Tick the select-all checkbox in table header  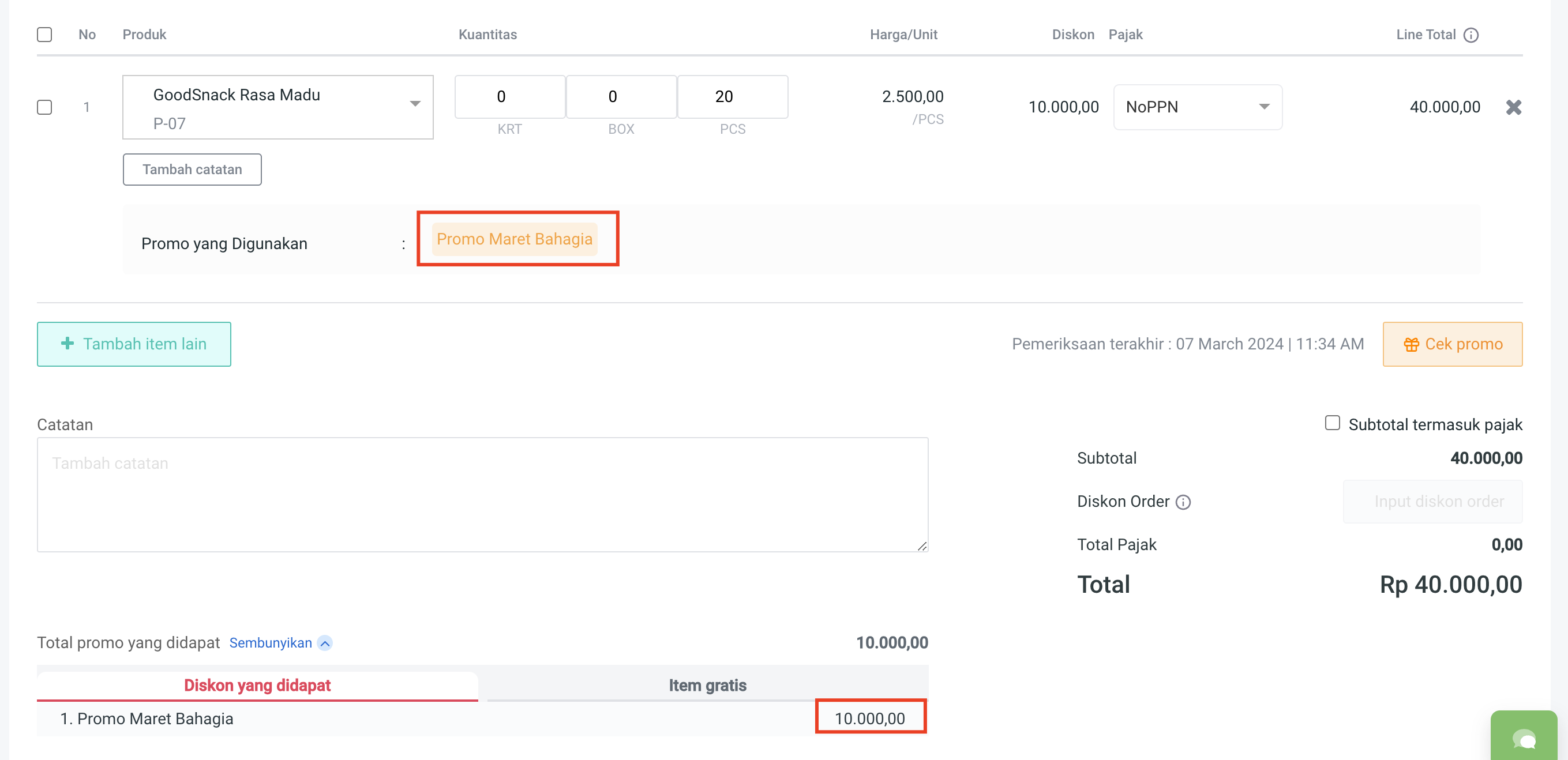tap(44, 35)
